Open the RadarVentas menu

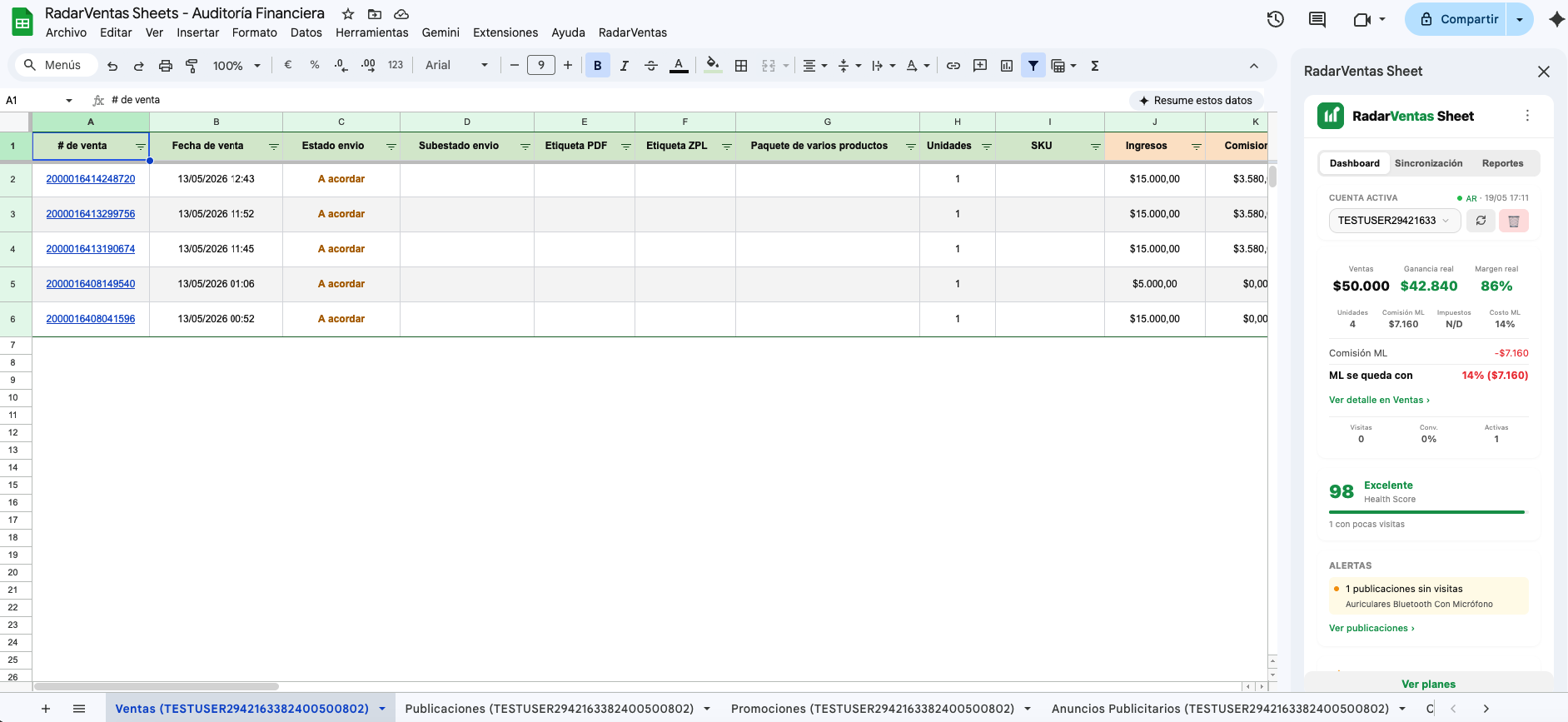click(x=633, y=32)
